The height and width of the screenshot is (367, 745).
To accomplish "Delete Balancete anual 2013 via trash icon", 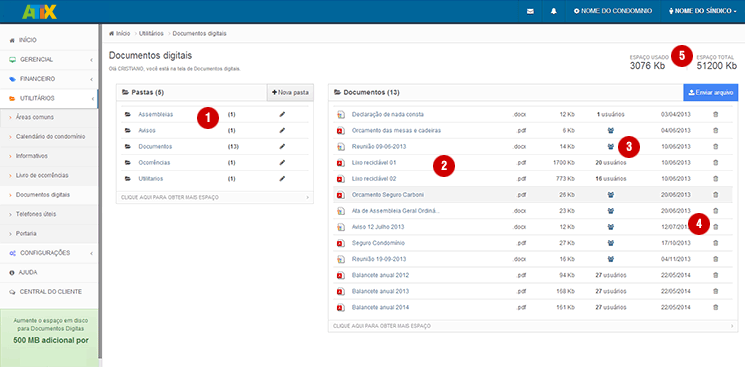I will pyautogui.click(x=716, y=291).
